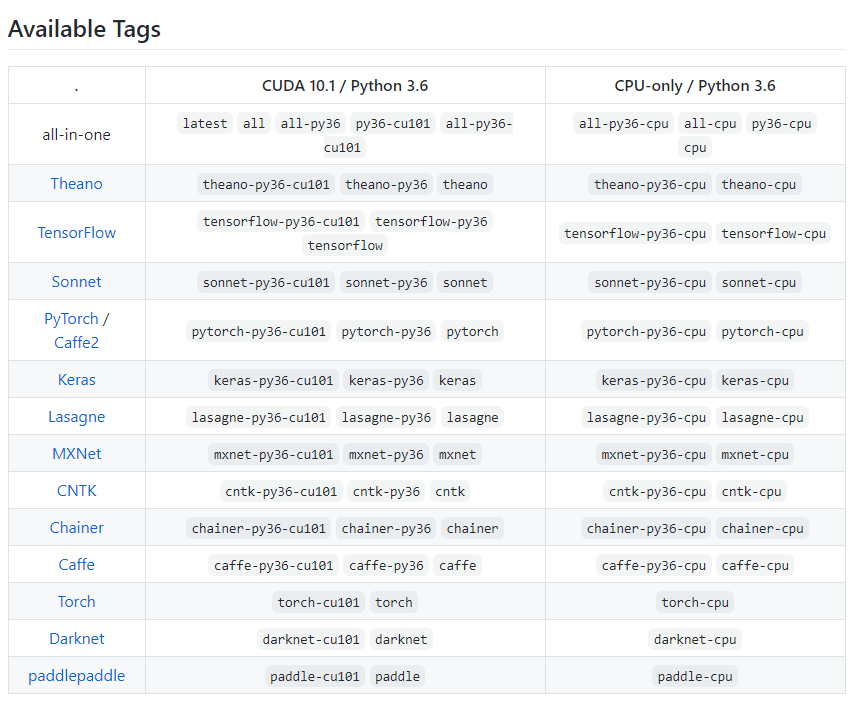
Task: Click the 'sonnet-py36-cu101' tag
Action: [x=266, y=283]
